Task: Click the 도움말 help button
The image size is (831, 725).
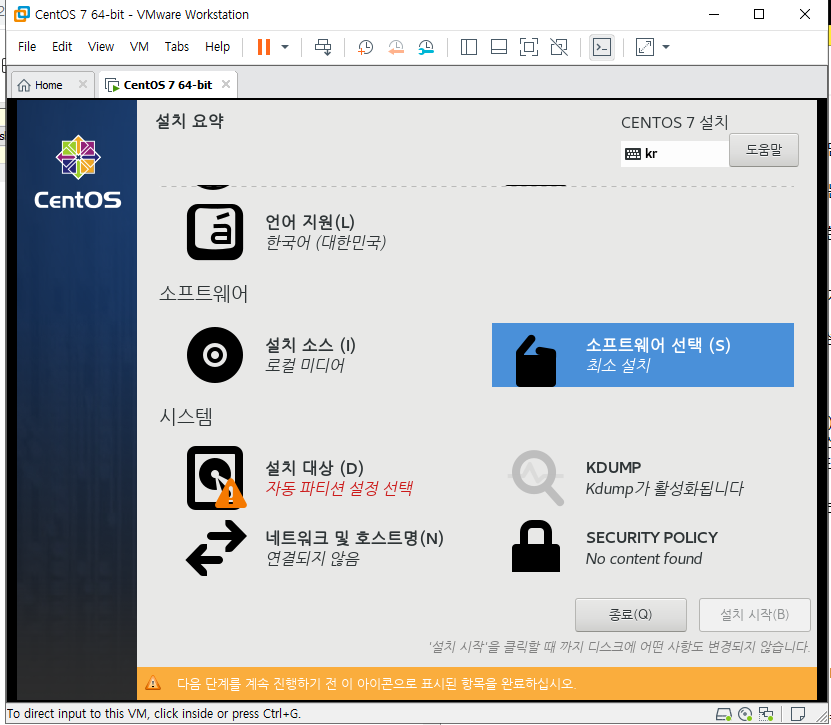Action: click(x=764, y=150)
